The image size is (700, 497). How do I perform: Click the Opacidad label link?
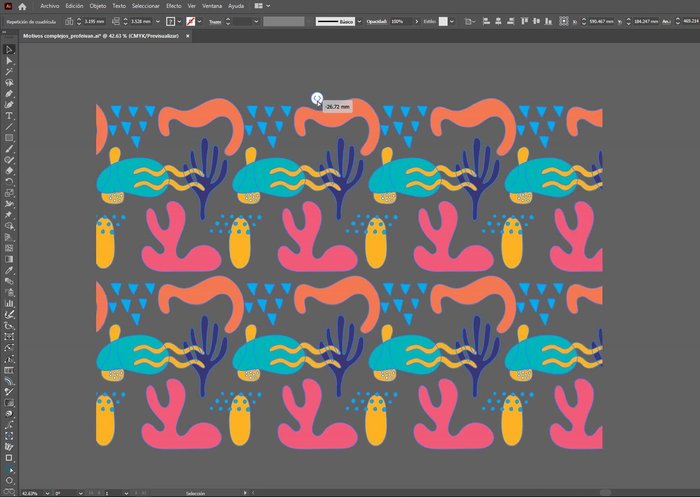point(375,21)
